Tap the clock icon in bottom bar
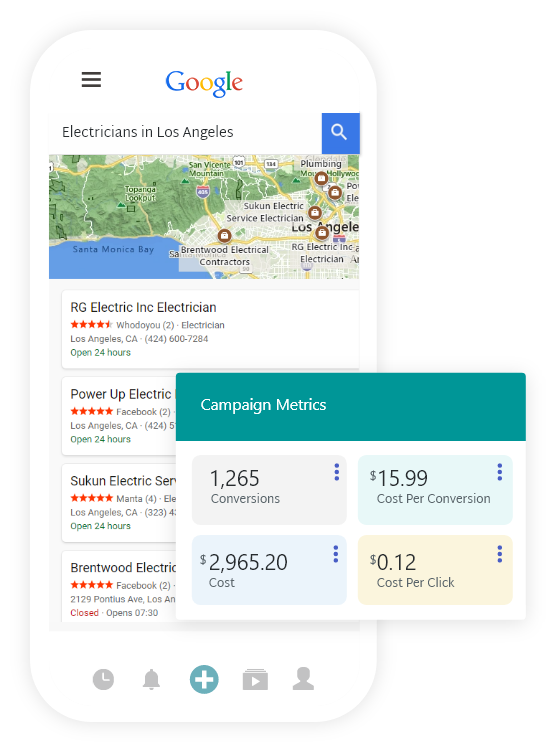The width and height of the screenshot is (556, 752). pos(103,679)
